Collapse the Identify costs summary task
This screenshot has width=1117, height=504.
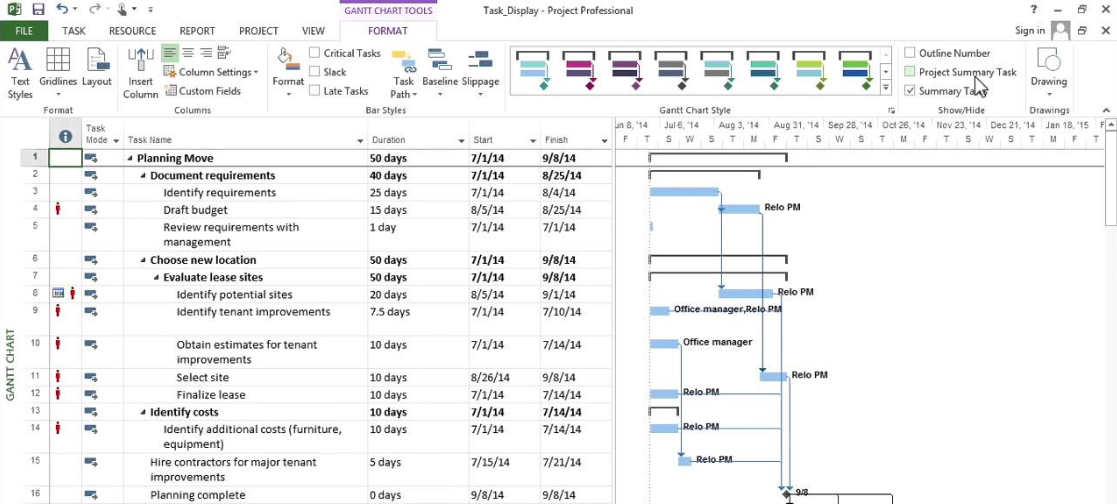143,412
